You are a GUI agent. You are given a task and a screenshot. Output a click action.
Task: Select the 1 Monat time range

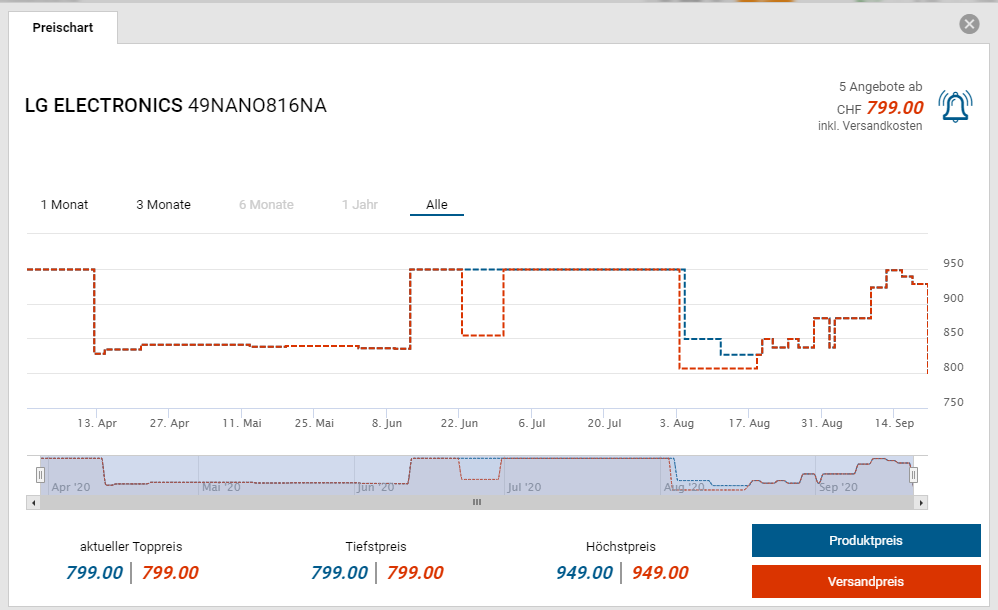point(64,204)
